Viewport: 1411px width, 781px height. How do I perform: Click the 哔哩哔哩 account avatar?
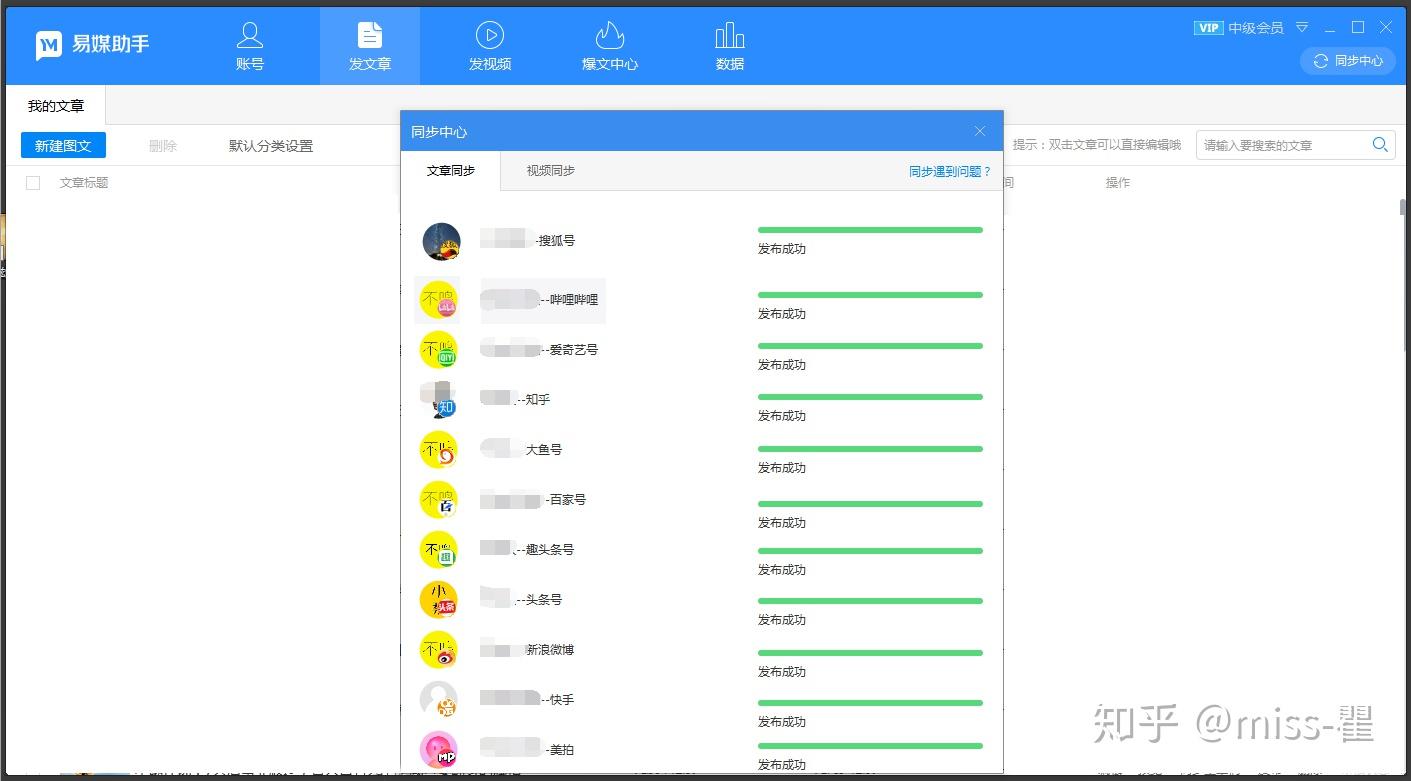438,300
